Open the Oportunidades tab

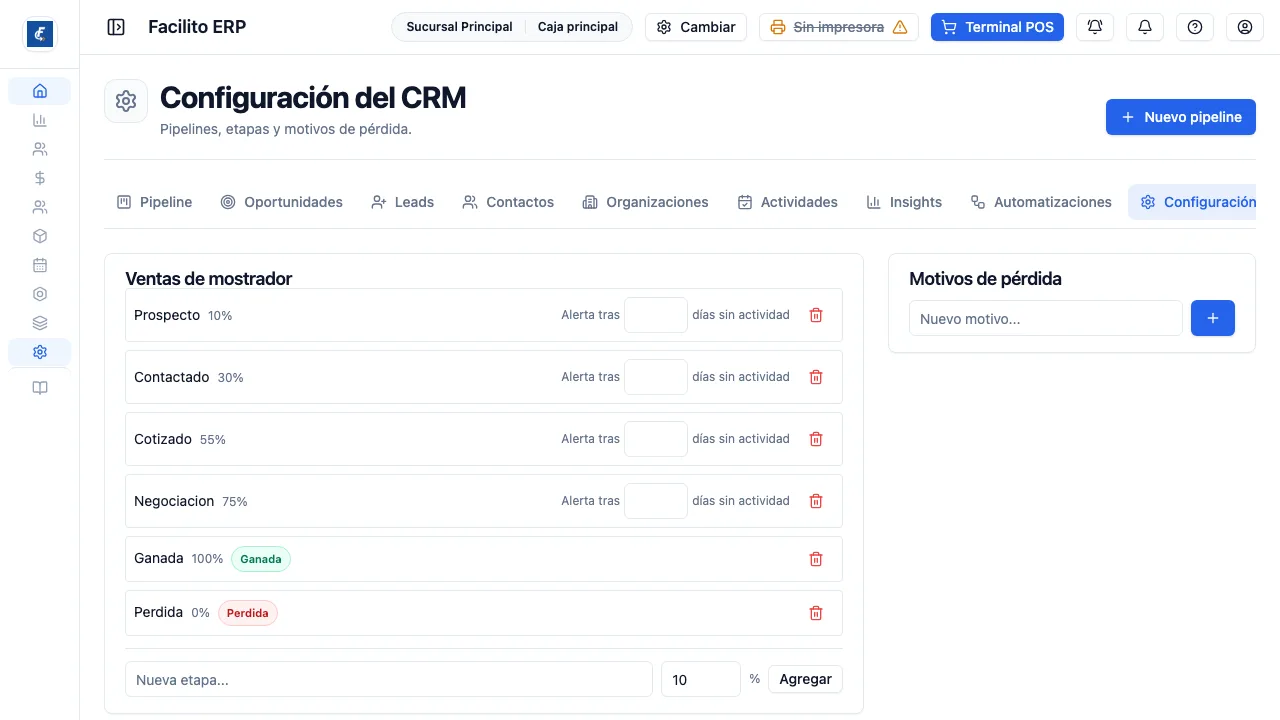coord(282,202)
